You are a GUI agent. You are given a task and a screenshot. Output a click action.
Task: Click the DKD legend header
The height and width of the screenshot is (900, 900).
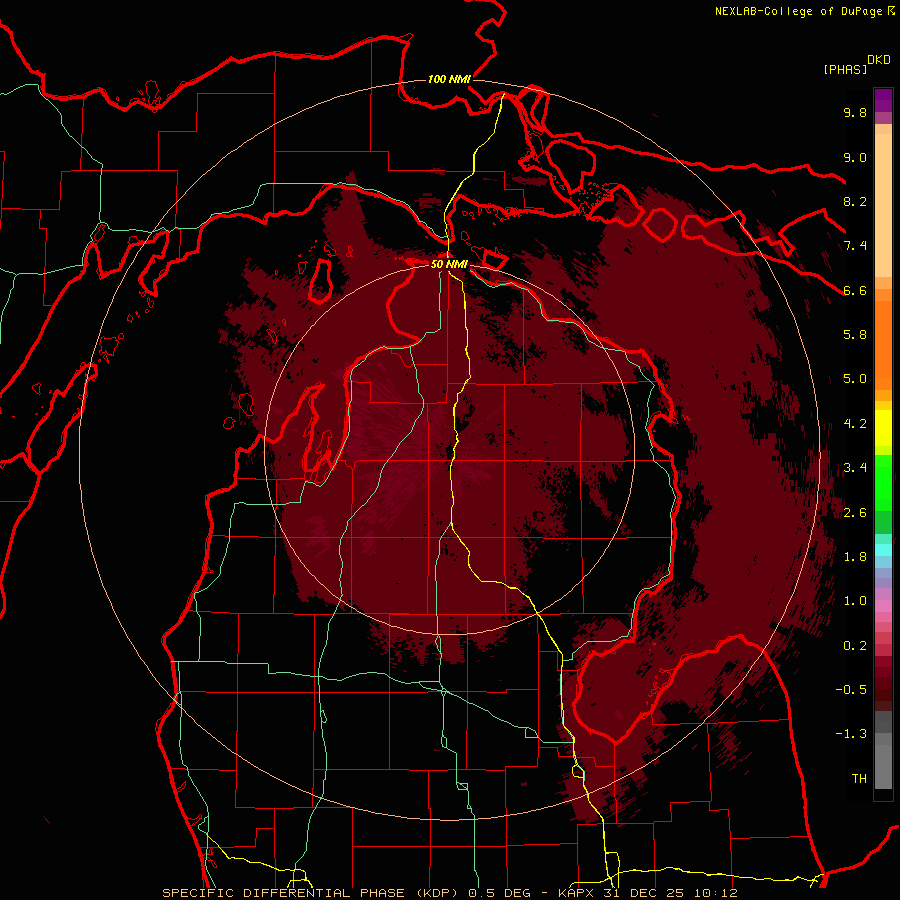pos(879,60)
